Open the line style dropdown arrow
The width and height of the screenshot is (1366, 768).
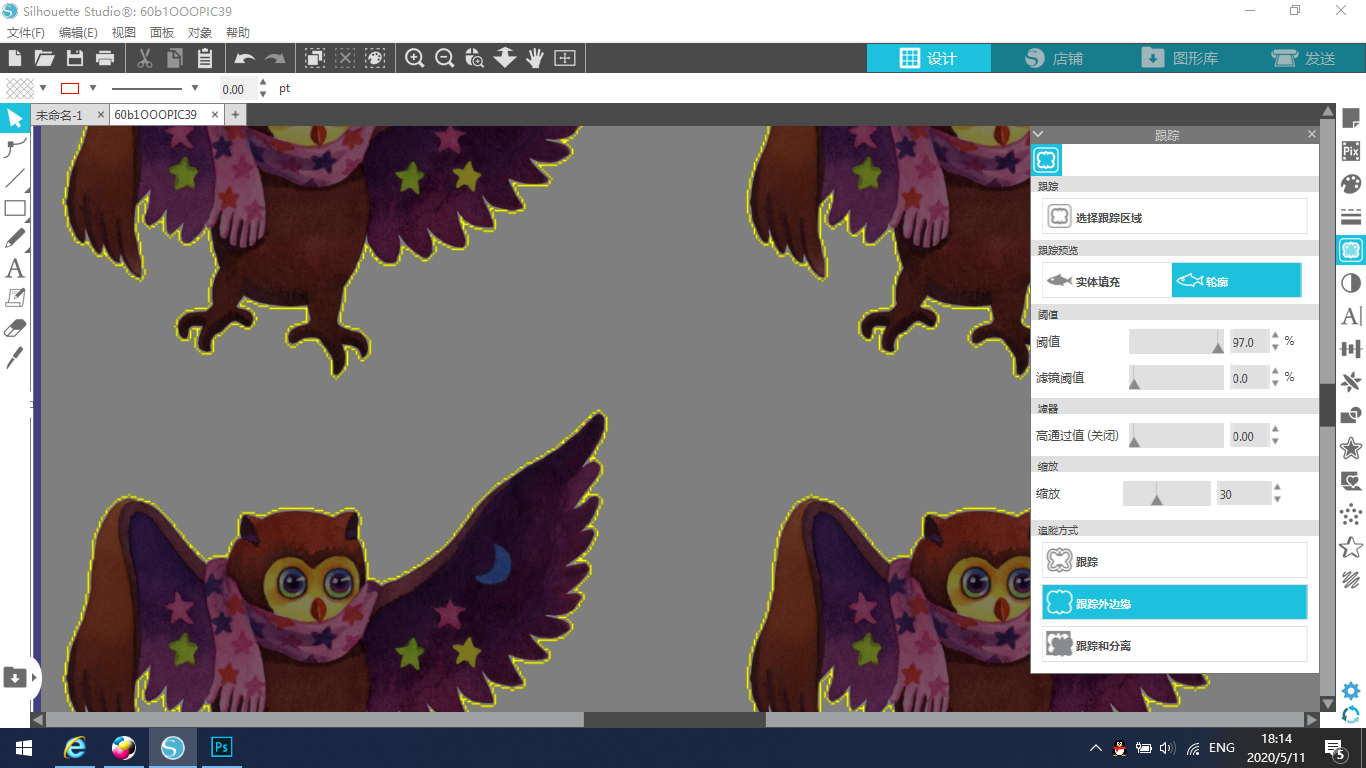(195, 88)
